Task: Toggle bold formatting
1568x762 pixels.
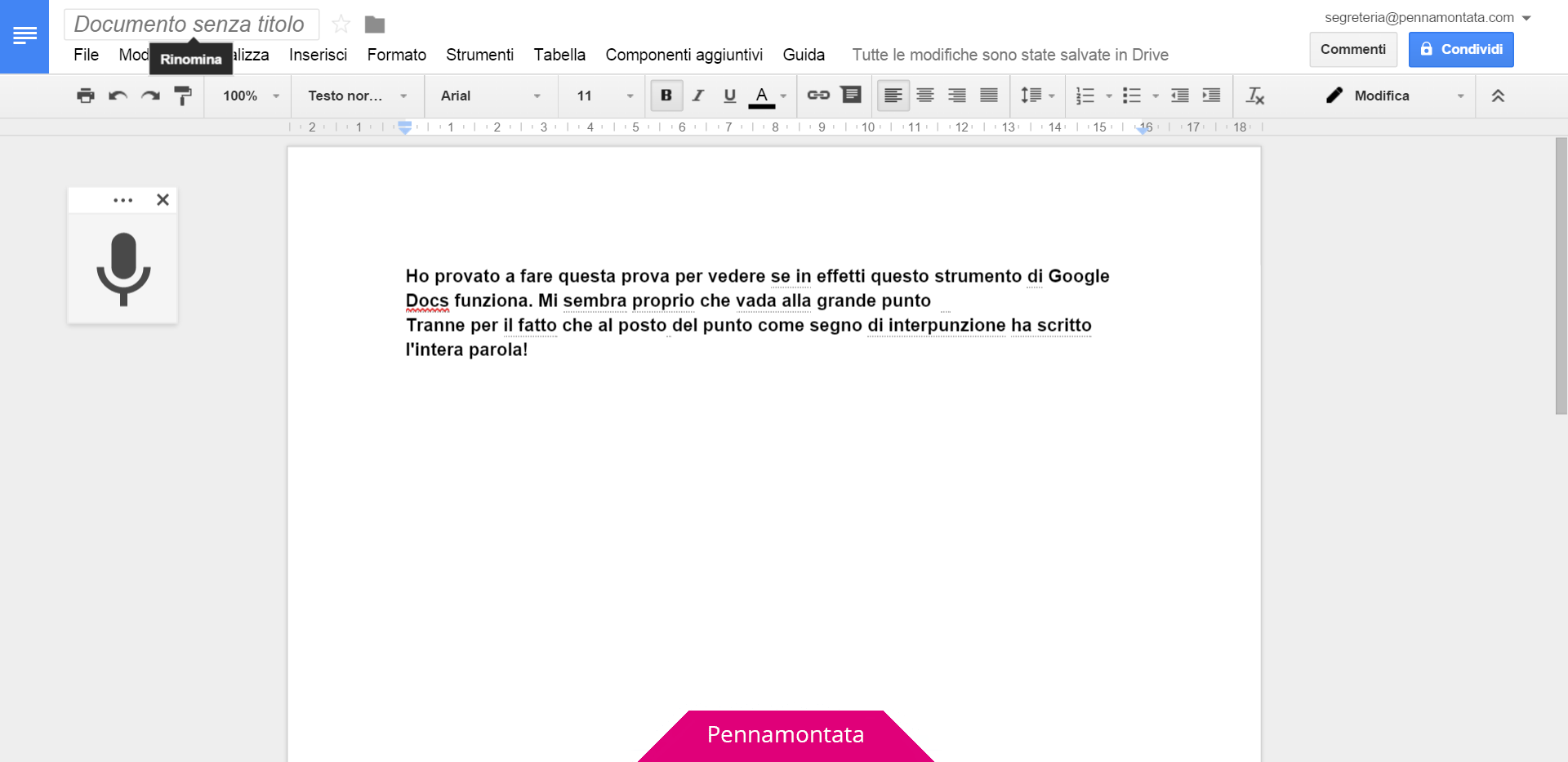Action: 666,96
